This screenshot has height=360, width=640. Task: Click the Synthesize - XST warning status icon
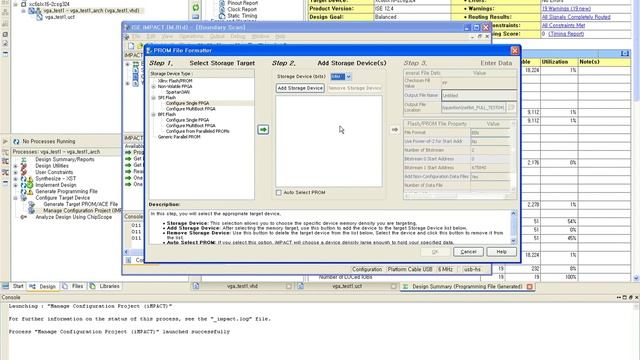pos(29,179)
